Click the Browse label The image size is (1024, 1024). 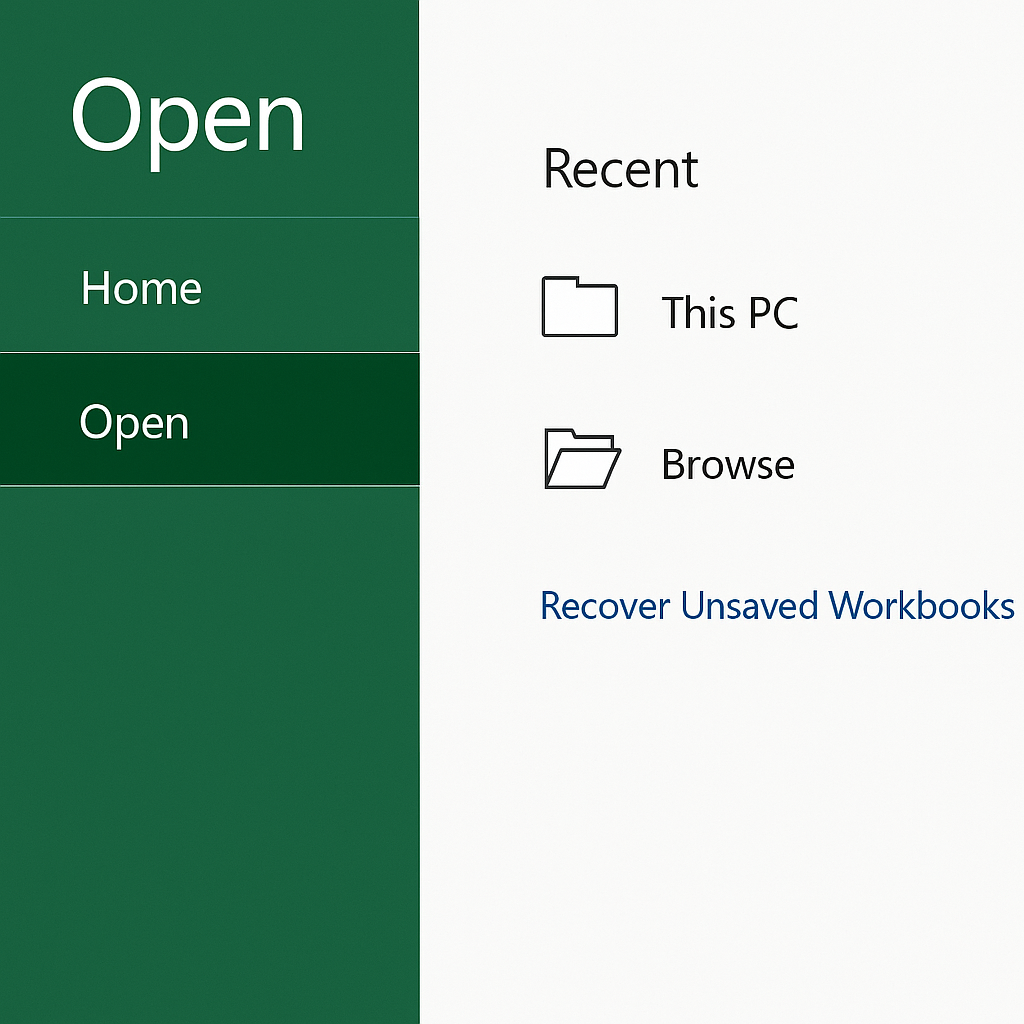coord(728,464)
